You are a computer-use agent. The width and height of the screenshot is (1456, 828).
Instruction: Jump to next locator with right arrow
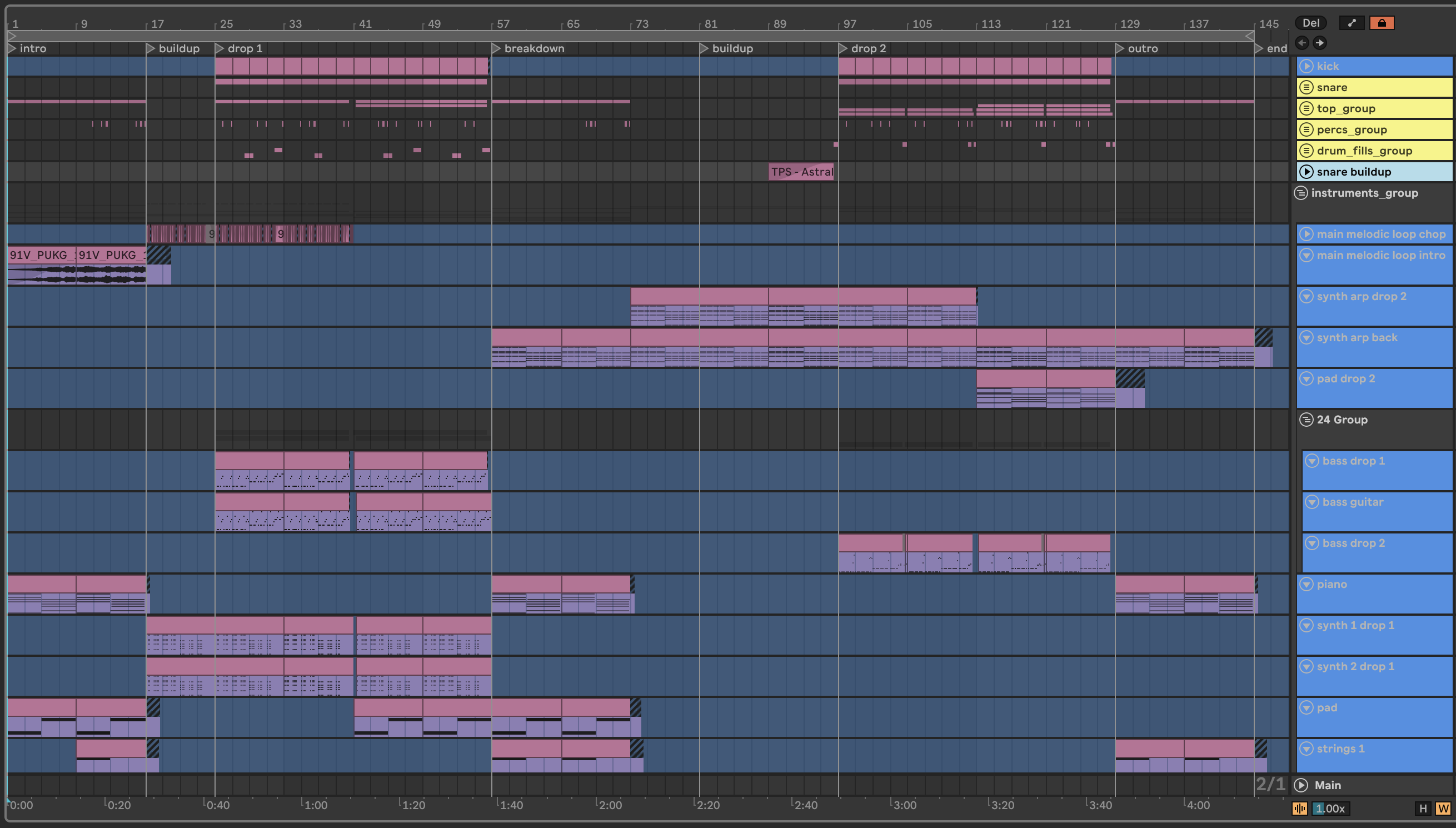pos(1319,43)
